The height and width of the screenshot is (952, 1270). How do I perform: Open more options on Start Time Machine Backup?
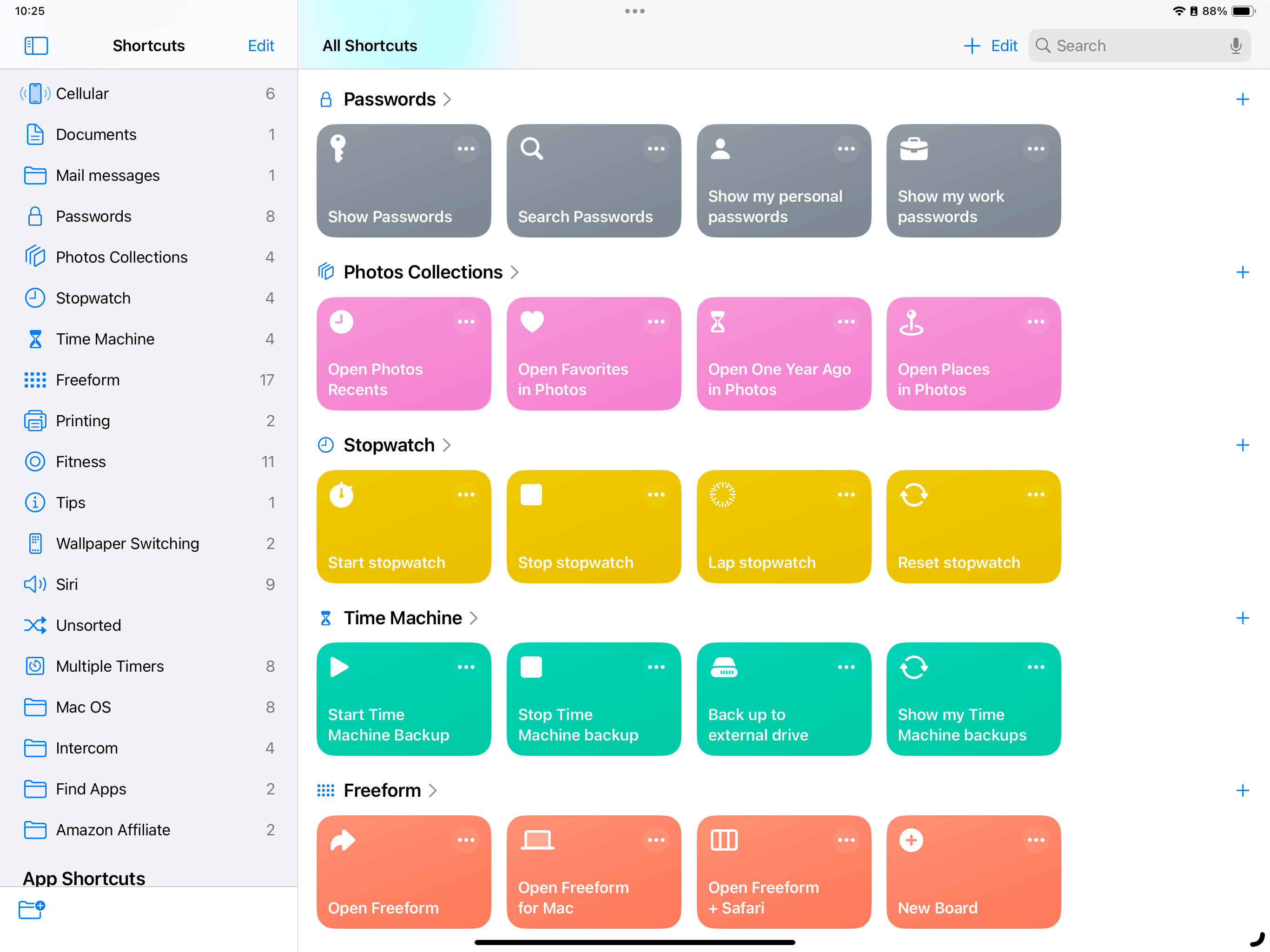pos(466,667)
